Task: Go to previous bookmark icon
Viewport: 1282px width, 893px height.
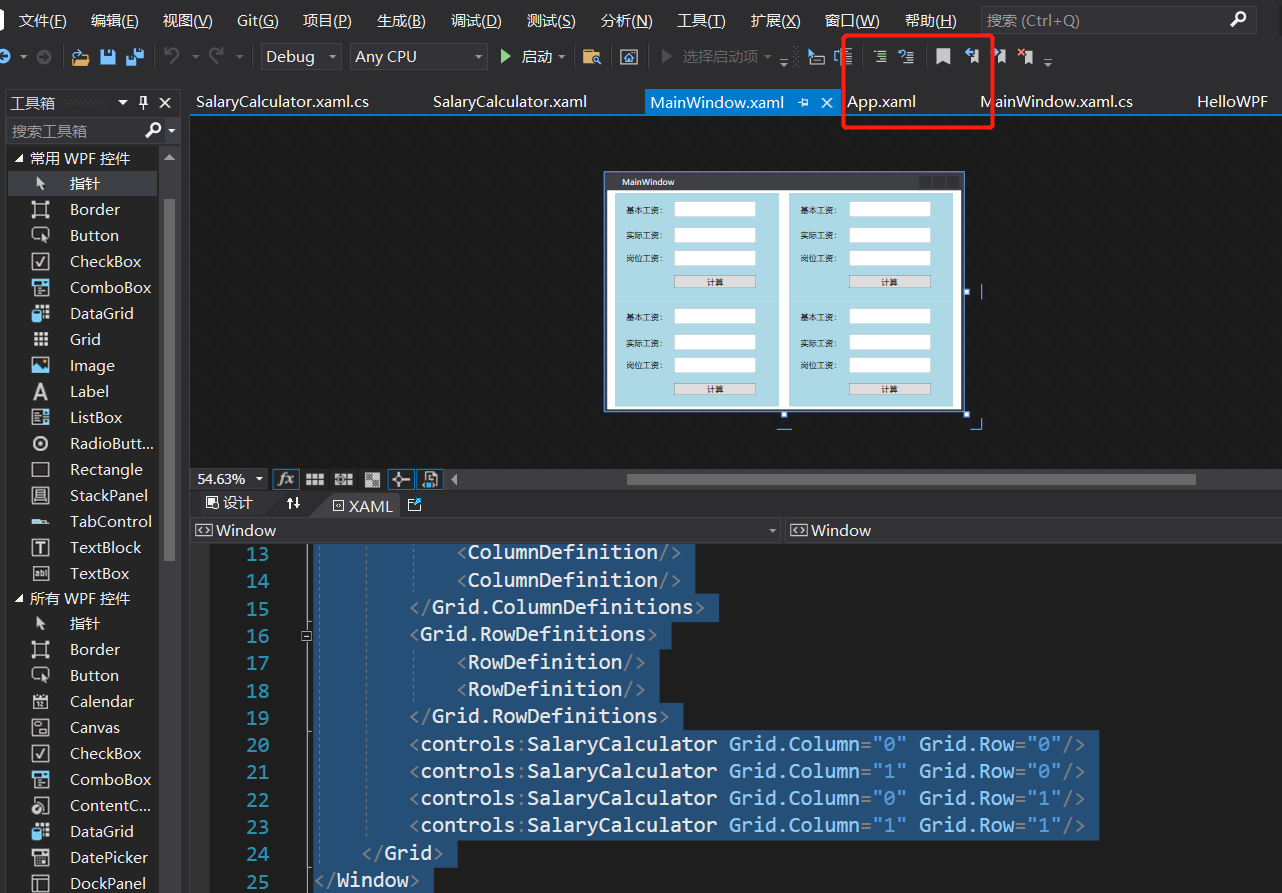Action: tap(971, 57)
